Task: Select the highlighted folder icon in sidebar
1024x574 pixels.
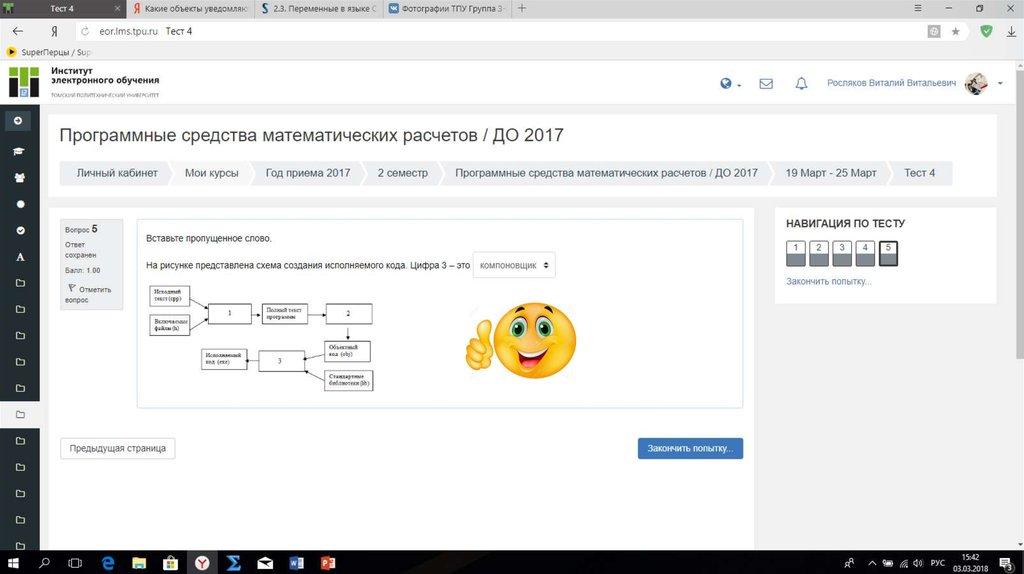Action: pos(20,415)
